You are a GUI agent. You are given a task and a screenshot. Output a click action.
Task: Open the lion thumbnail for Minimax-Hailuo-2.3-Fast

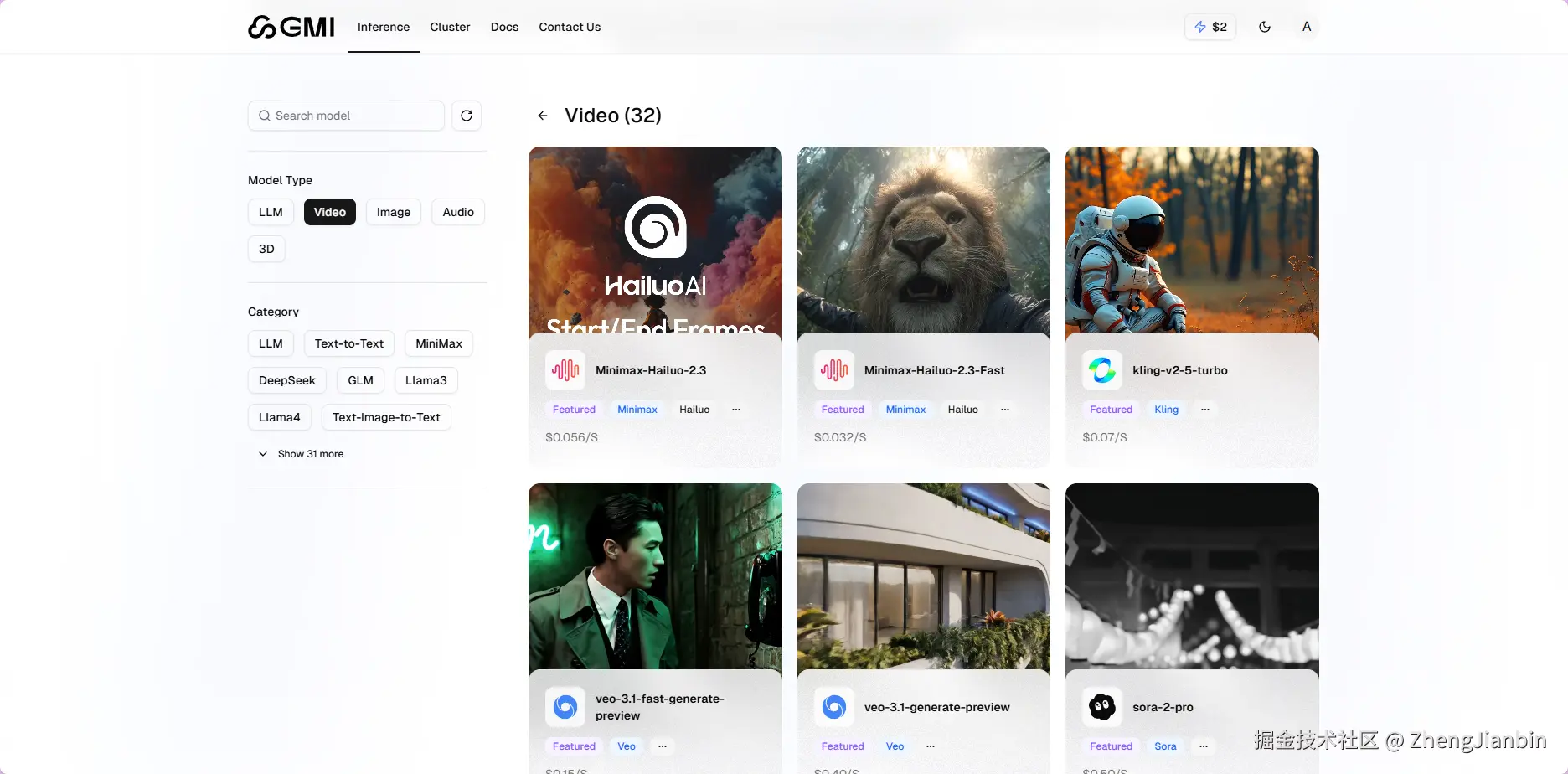[x=924, y=240]
